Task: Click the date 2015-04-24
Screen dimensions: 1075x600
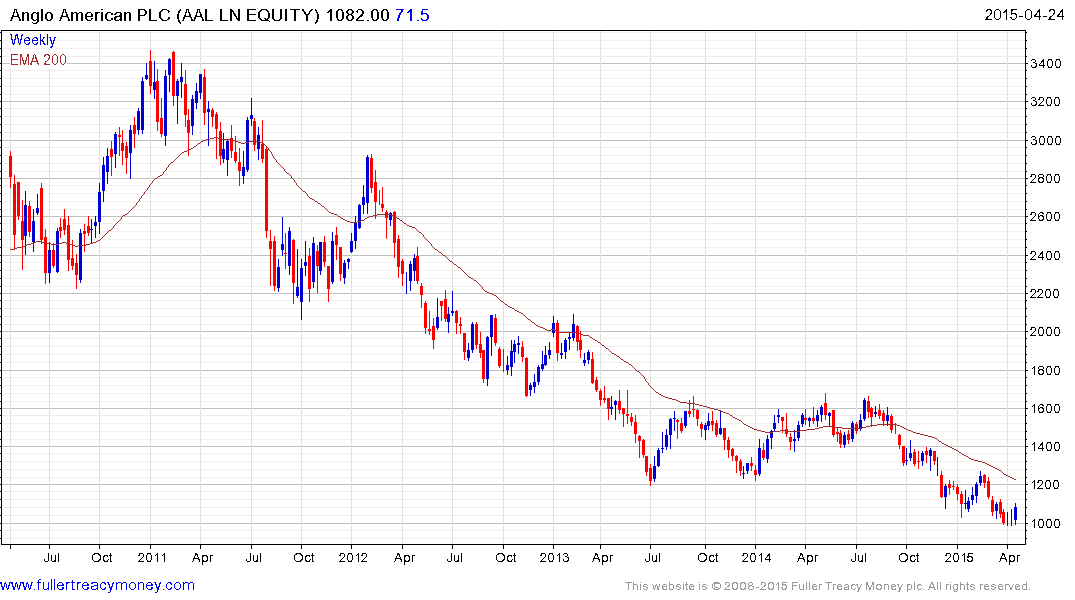Action: (x=1024, y=15)
